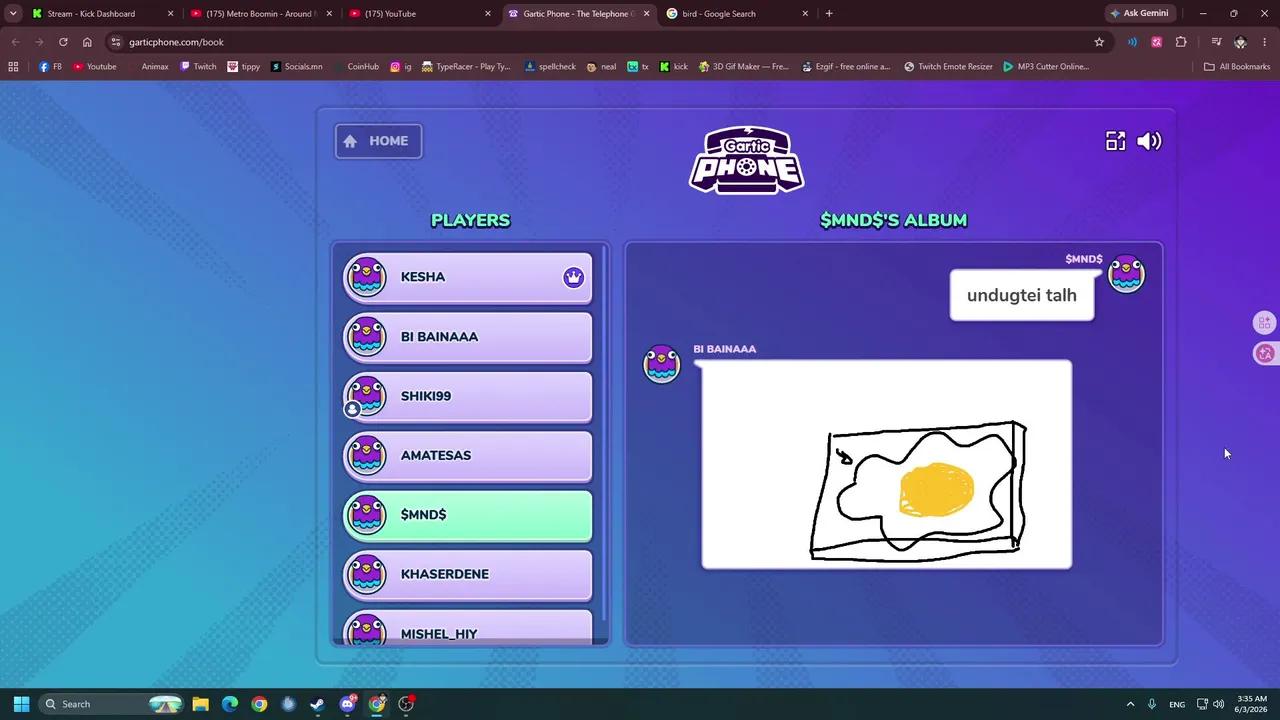Open Discord from the taskbar
This screenshot has width=1280, height=720.
point(347,704)
